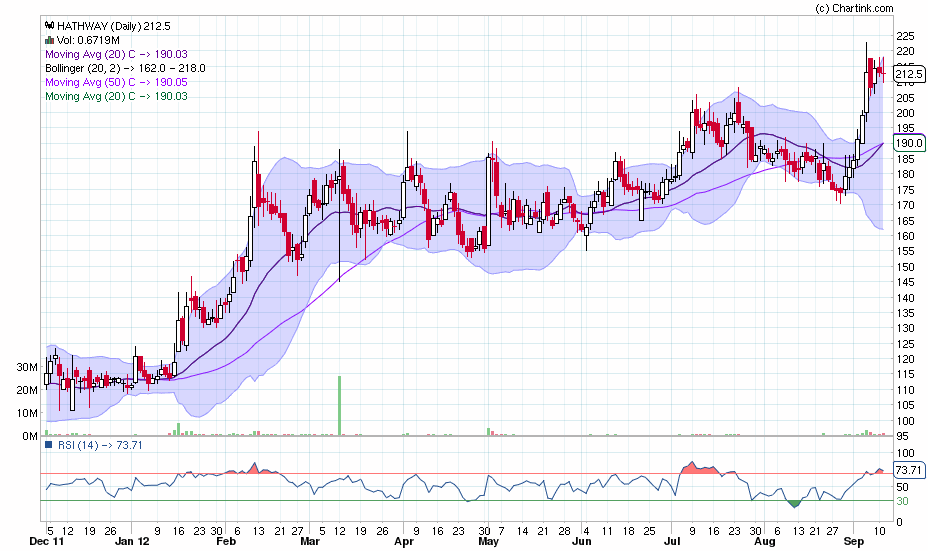Click the 212.5 current price tag

pos(909,74)
